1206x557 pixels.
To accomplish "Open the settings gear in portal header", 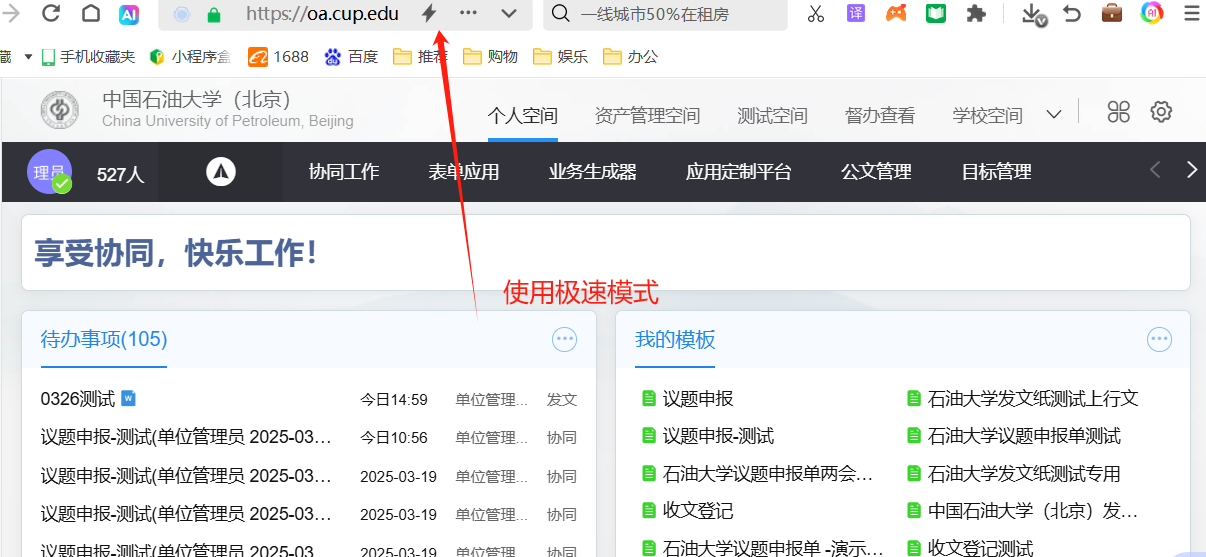I will tap(1160, 112).
